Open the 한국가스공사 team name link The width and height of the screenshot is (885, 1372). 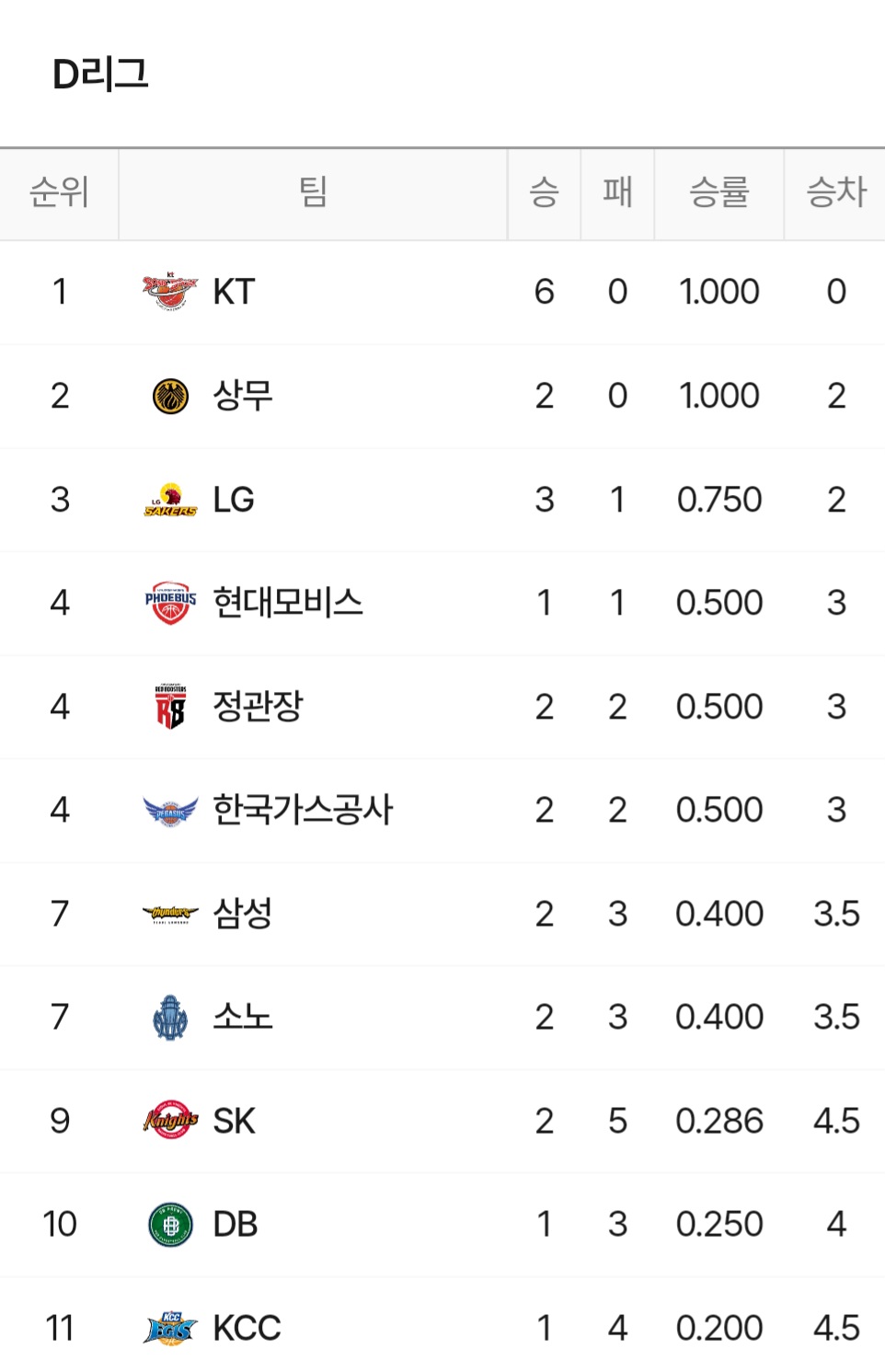tap(303, 811)
